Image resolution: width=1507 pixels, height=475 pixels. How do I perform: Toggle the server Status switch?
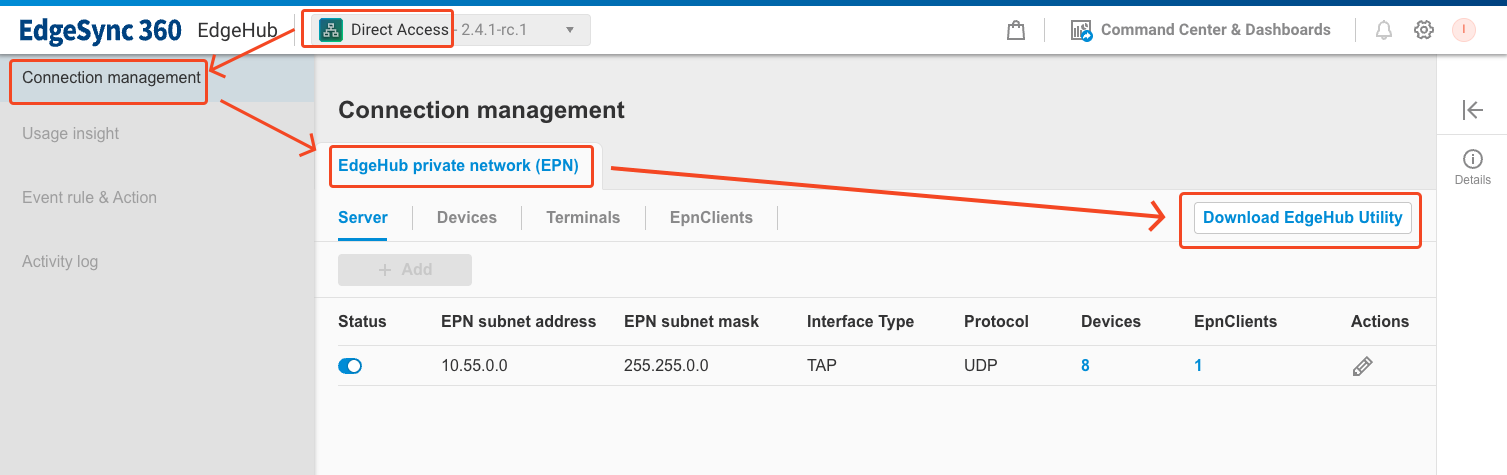[350, 366]
